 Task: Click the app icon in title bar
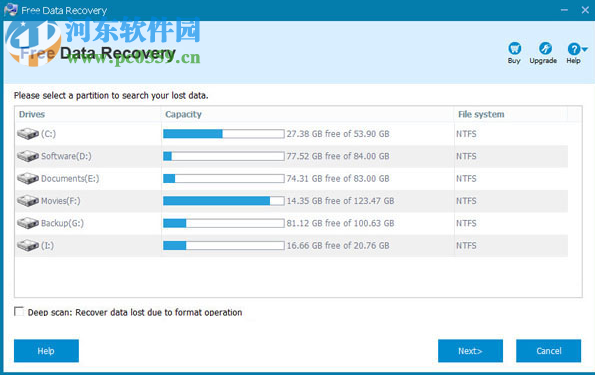[x=11, y=10]
